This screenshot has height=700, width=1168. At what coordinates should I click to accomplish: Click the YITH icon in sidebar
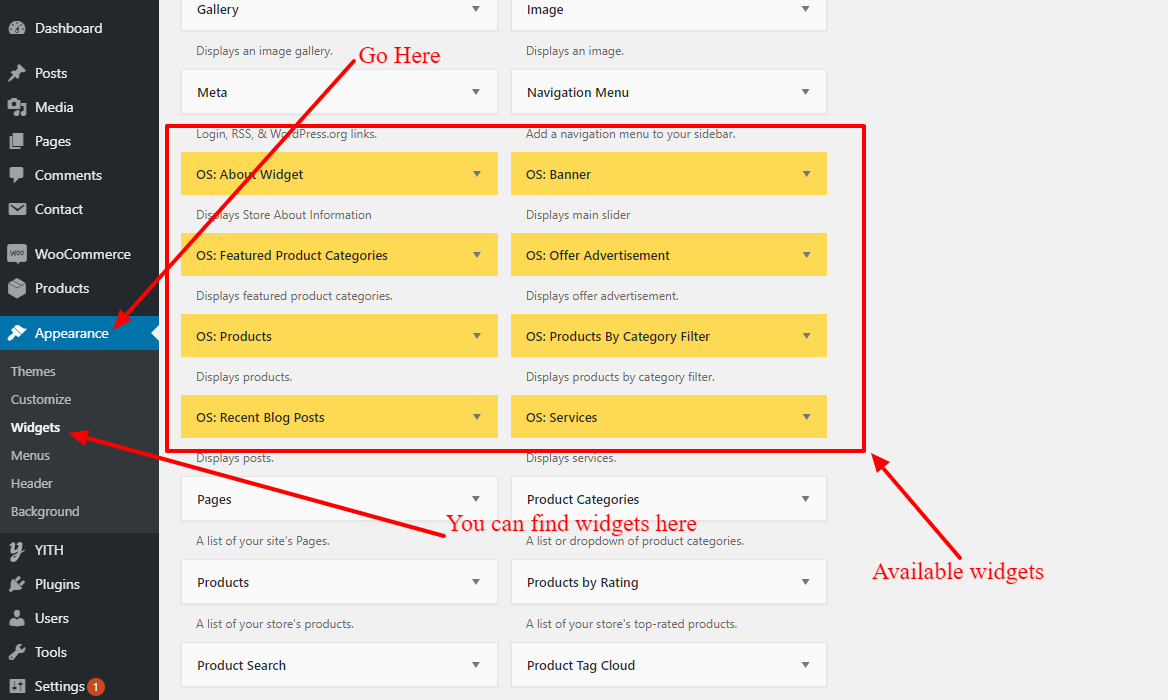click(17, 550)
